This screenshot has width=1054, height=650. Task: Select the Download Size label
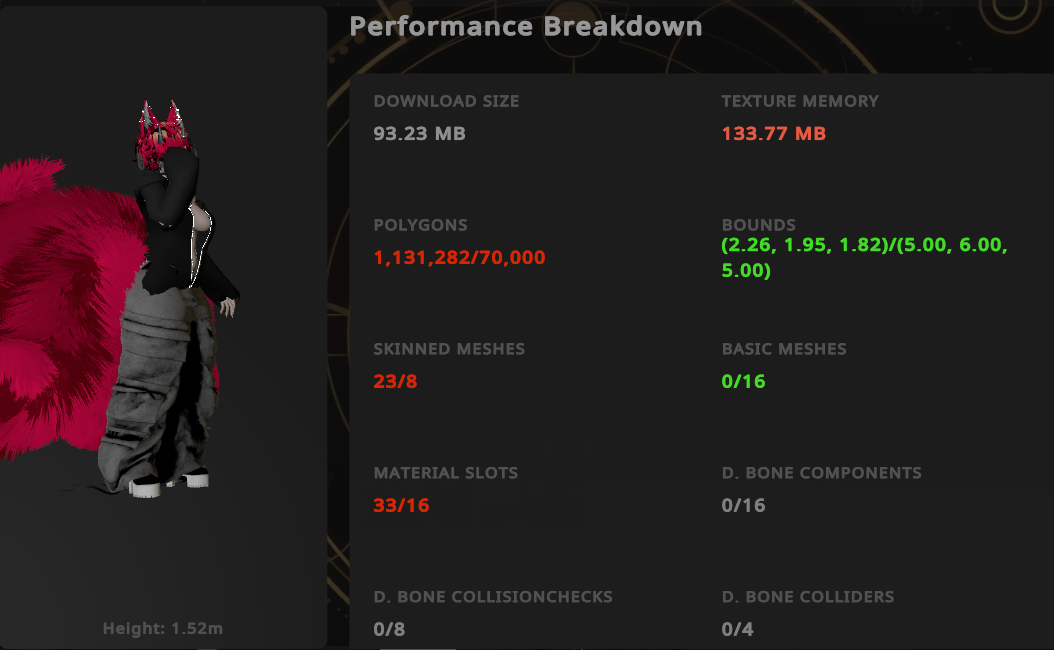pyautogui.click(x=446, y=101)
